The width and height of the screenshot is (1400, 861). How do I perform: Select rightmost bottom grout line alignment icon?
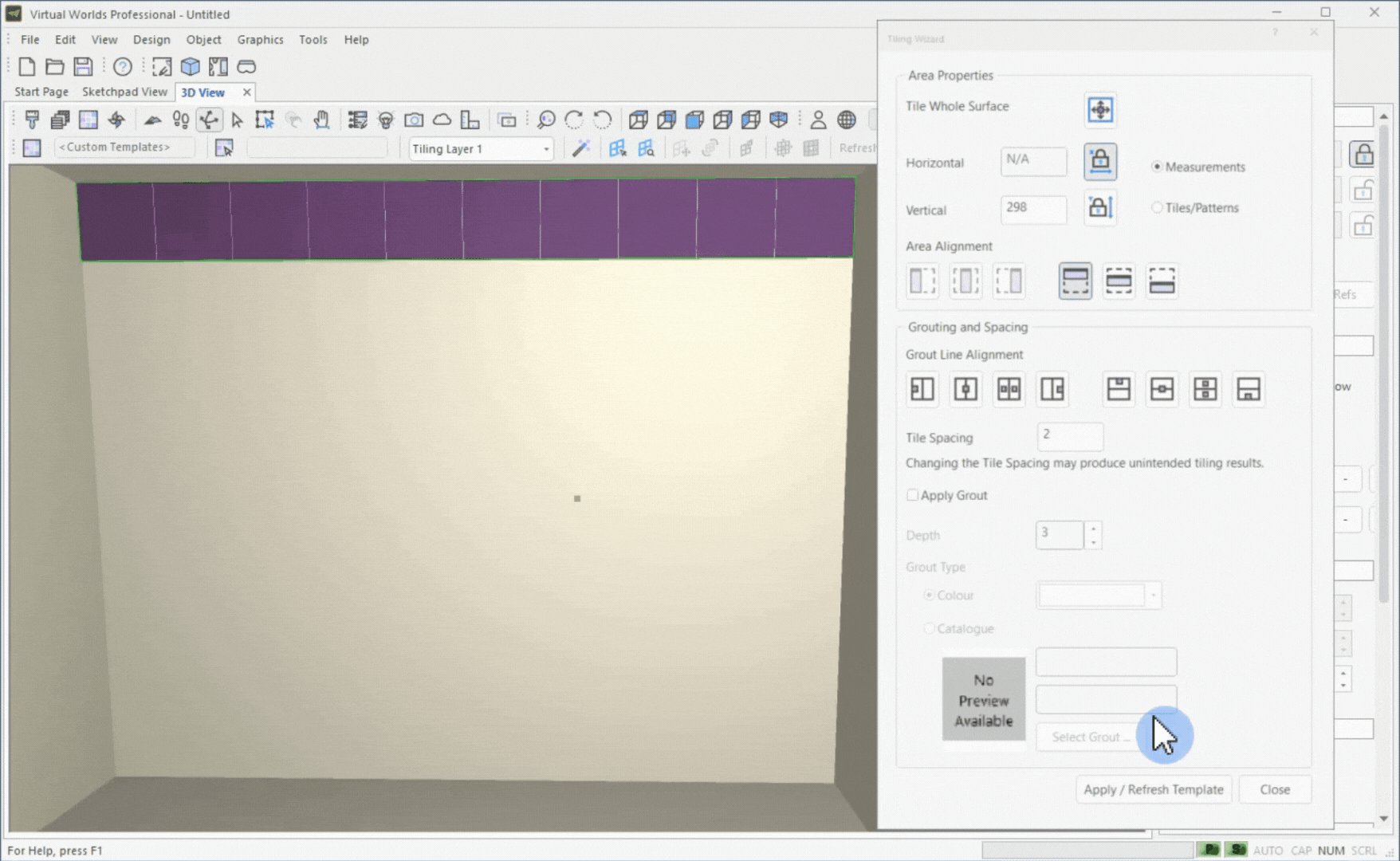[x=1249, y=389]
